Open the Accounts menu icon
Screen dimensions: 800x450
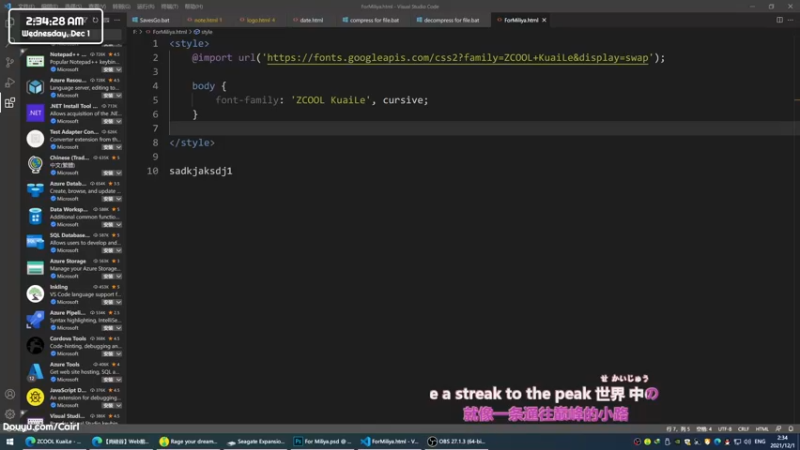pyautogui.click(x=10, y=394)
